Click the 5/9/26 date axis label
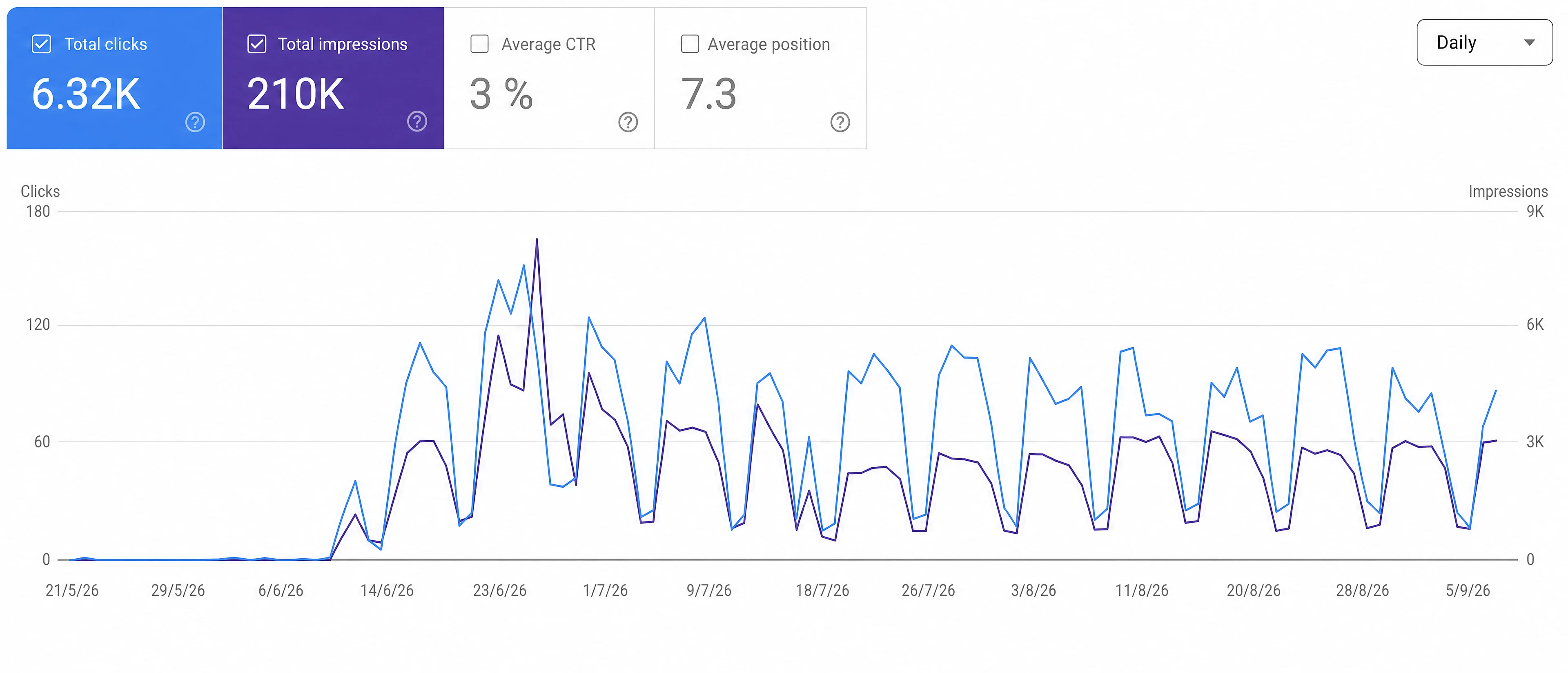This screenshot has height=673, width=1568. pos(1468,590)
